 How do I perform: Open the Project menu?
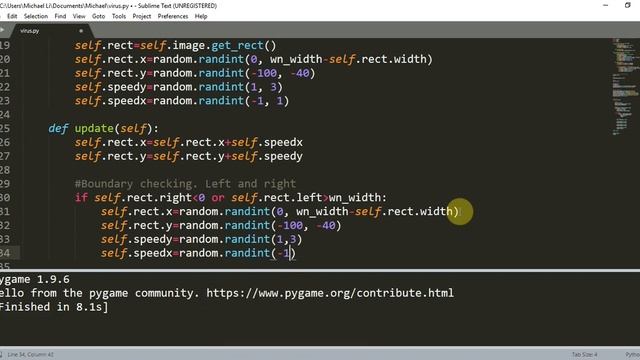click(x=142, y=16)
